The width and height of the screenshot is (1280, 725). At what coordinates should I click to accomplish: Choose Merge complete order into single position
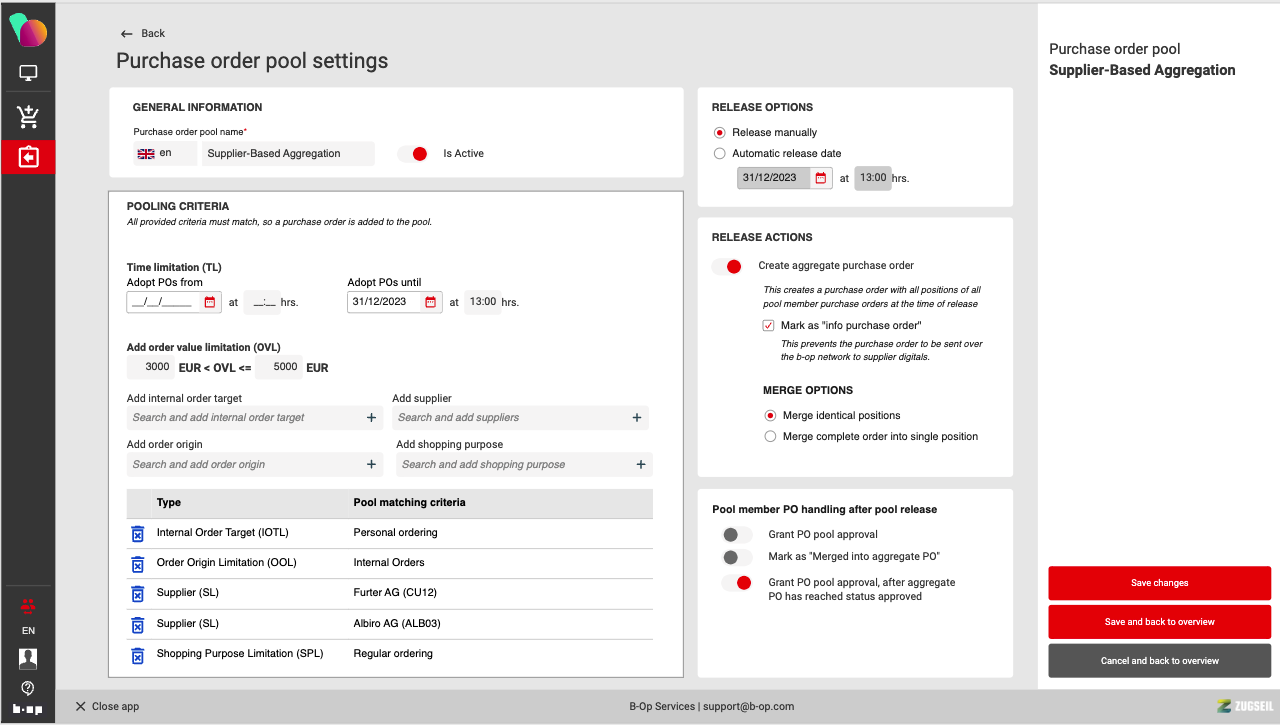coord(770,437)
